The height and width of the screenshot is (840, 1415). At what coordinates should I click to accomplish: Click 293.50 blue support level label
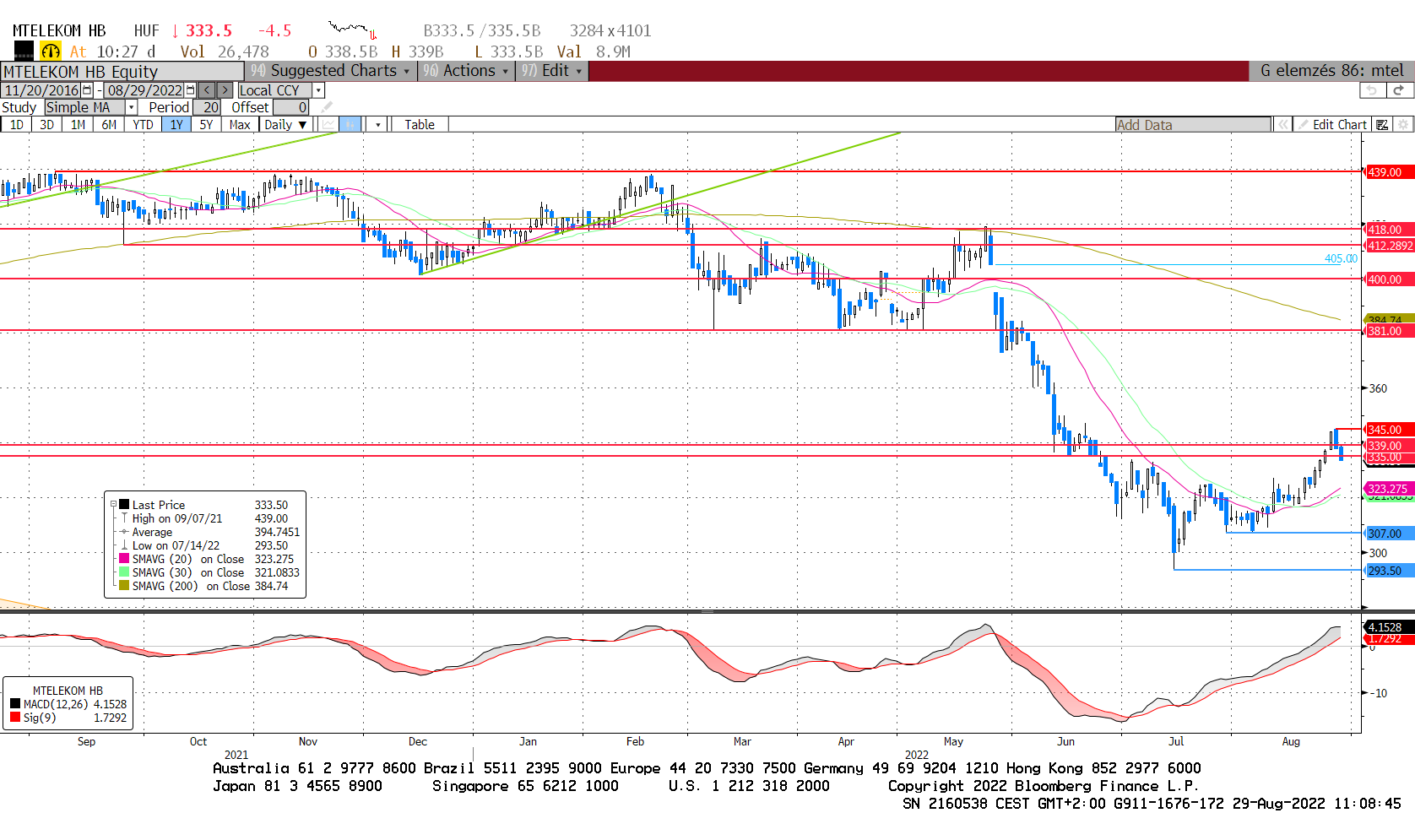click(x=1389, y=571)
